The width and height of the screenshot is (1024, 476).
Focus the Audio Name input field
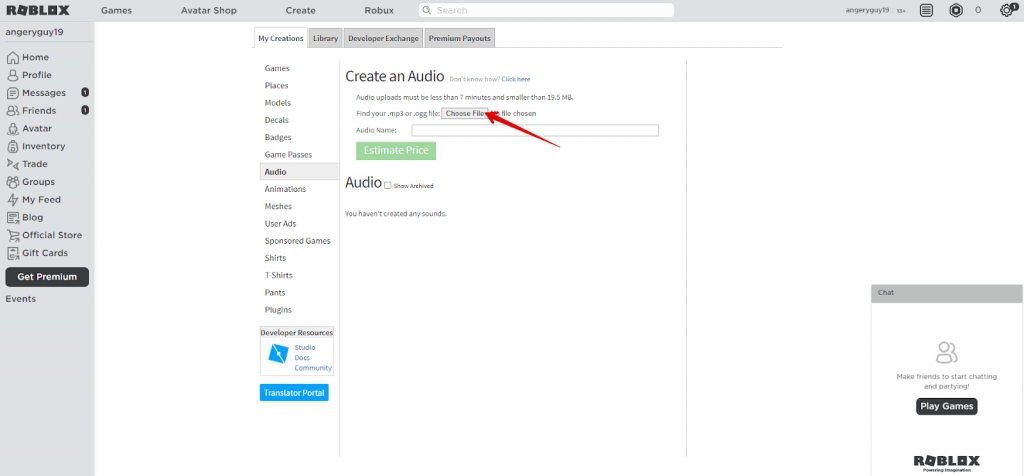coord(535,131)
